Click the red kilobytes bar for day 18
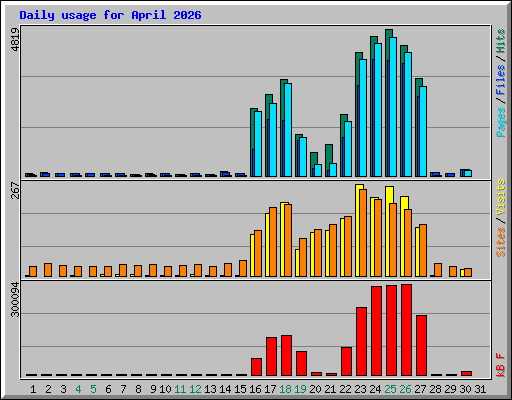 [286, 356]
